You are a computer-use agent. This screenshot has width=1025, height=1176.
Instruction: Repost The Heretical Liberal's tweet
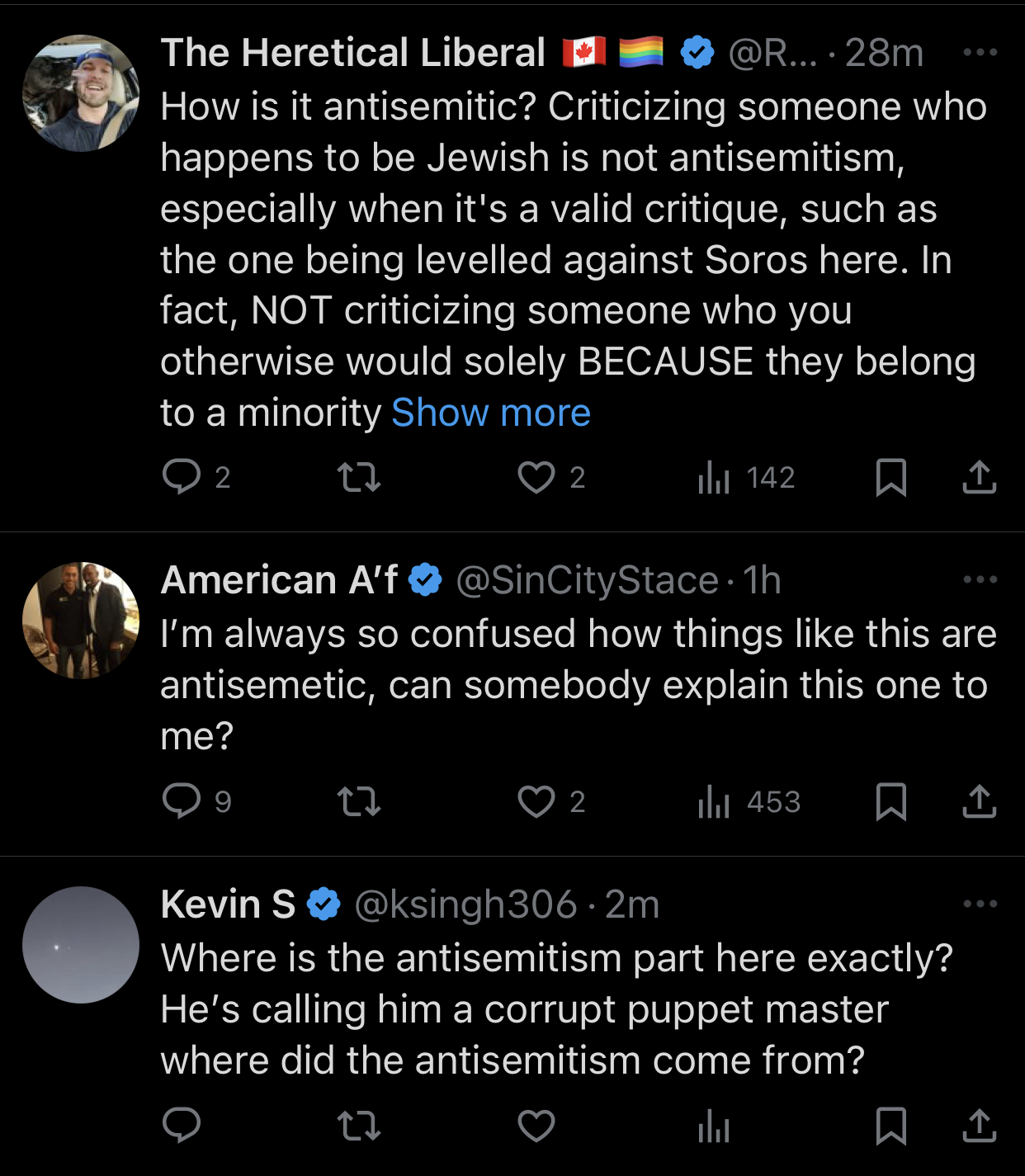click(x=359, y=477)
